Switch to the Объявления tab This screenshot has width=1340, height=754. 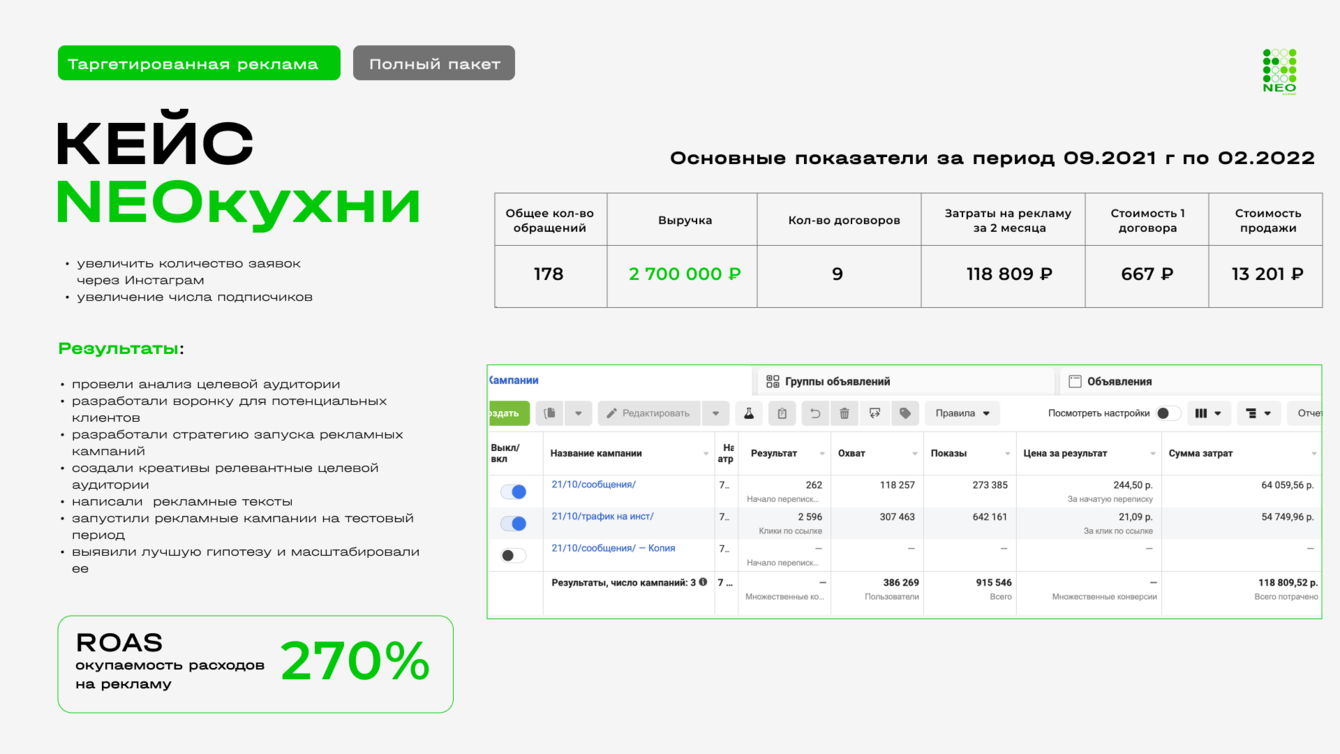coord(1190,381)
